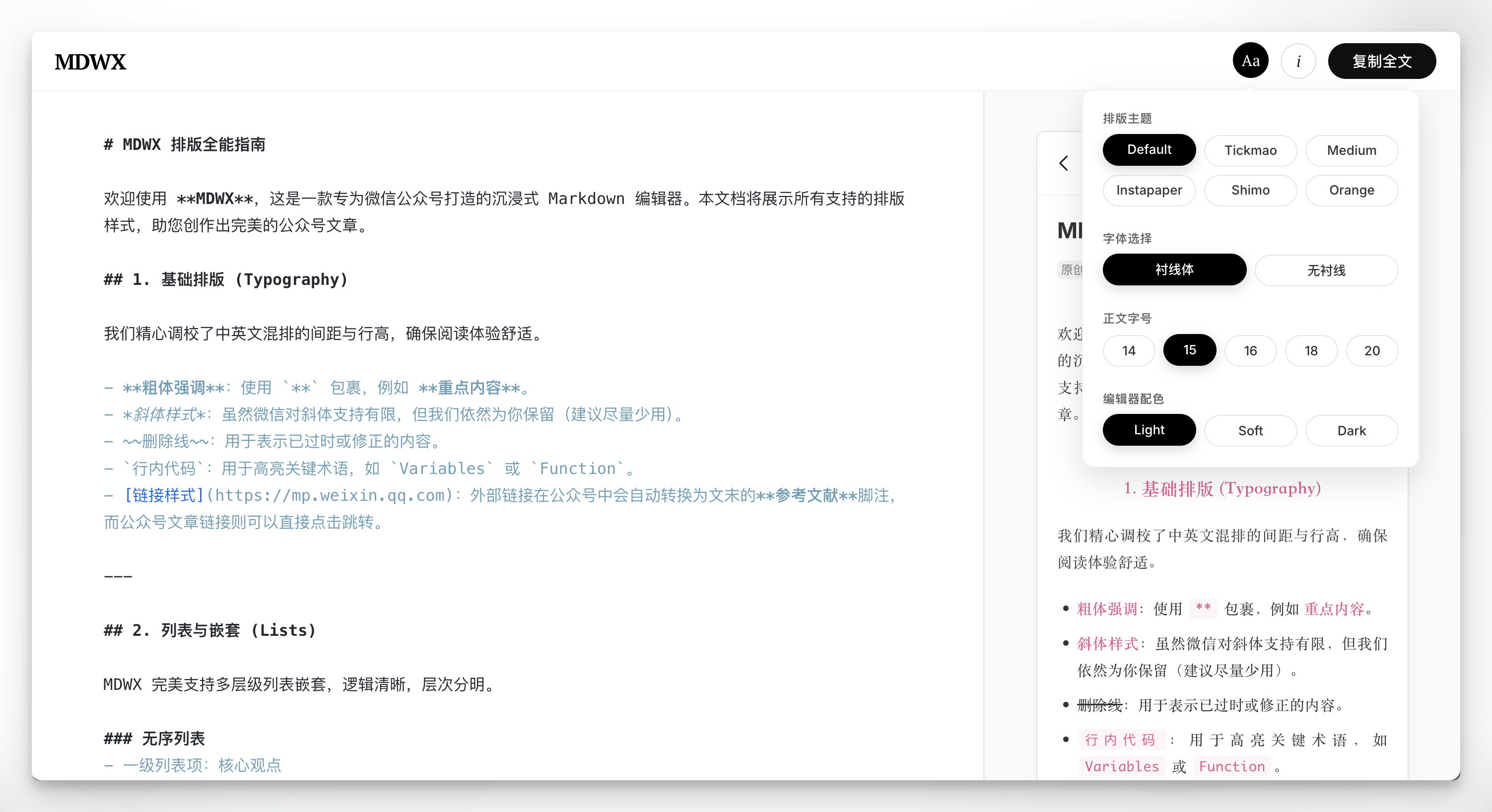Click the [链接样式] link text in editor
This screenshot has height=812, width=1492.
(x=164, y=495)
